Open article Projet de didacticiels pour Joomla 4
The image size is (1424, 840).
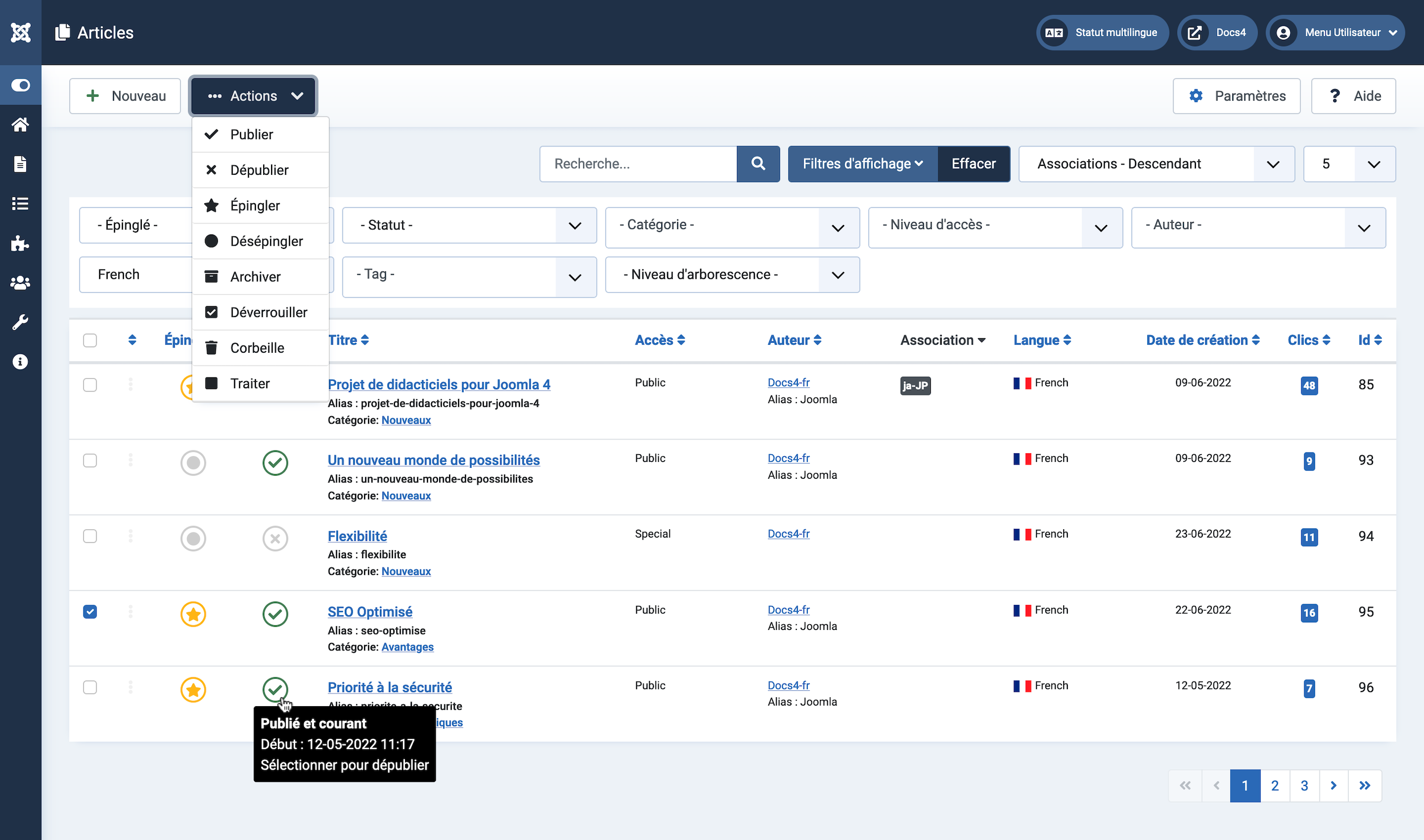tap(439, 384)
